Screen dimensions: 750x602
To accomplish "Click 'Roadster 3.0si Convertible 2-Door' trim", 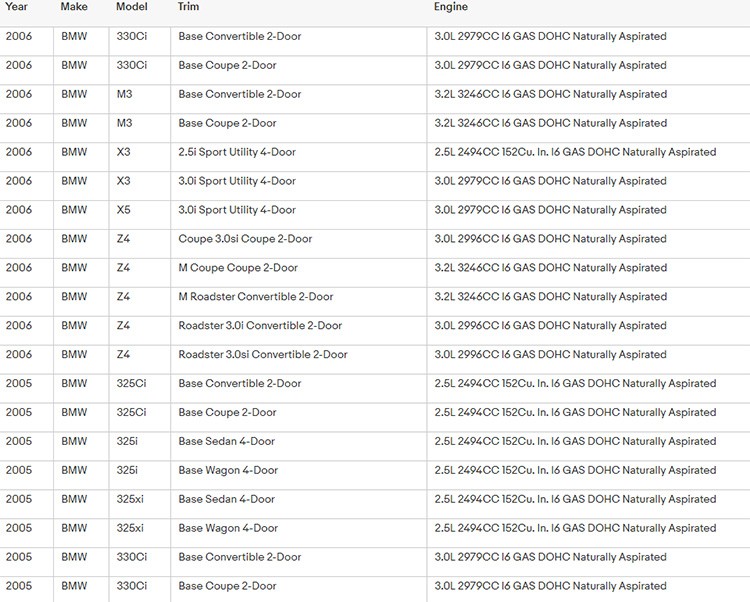I will point(263,354).
